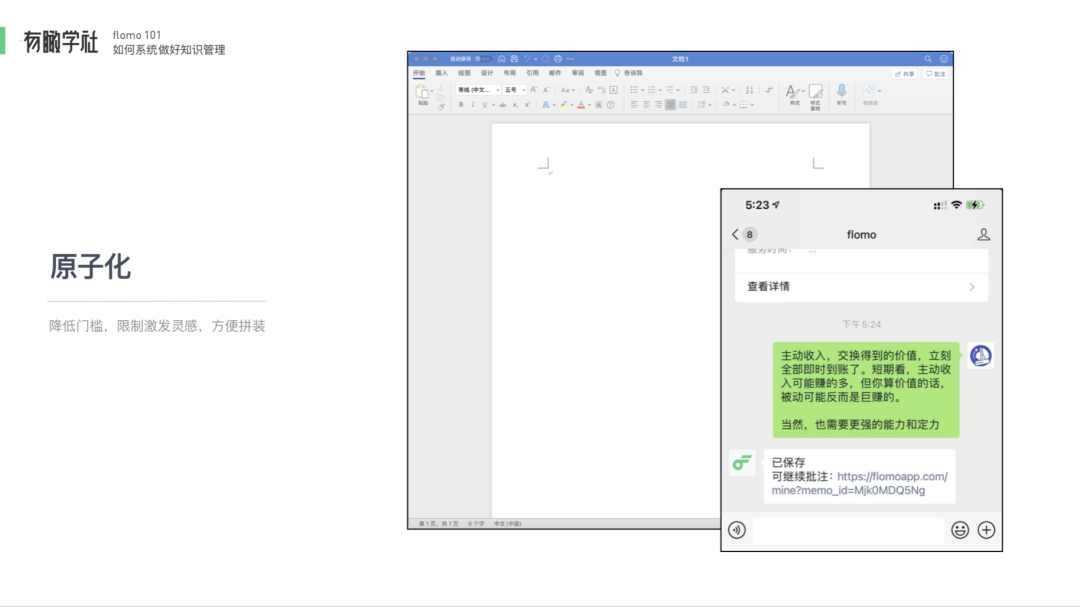Click the Format Painter brush icon
1080x607 pixels.
pyautogui.click(x=441, y=107)
